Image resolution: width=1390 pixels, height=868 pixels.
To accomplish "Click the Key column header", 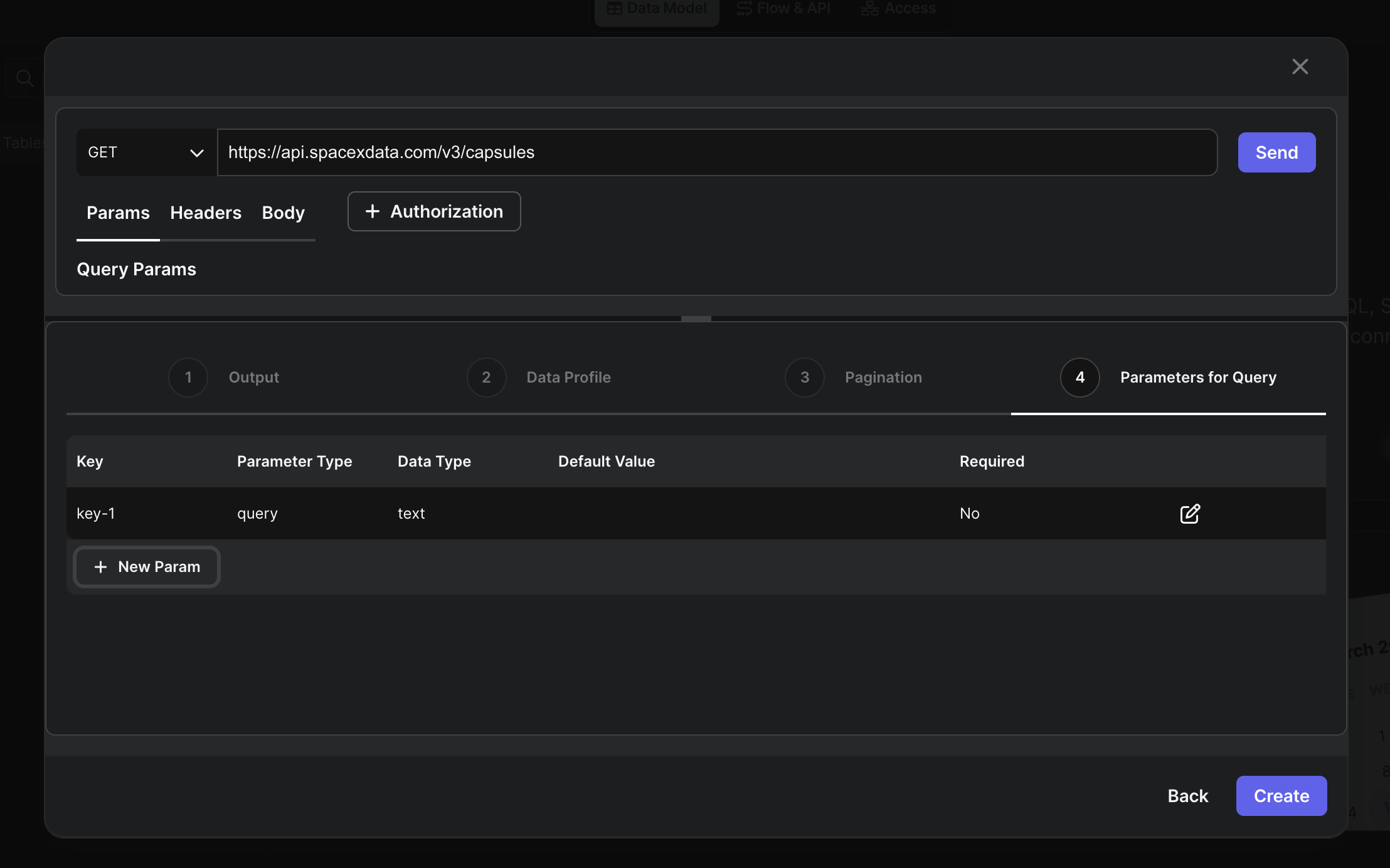I will [90, 462].
